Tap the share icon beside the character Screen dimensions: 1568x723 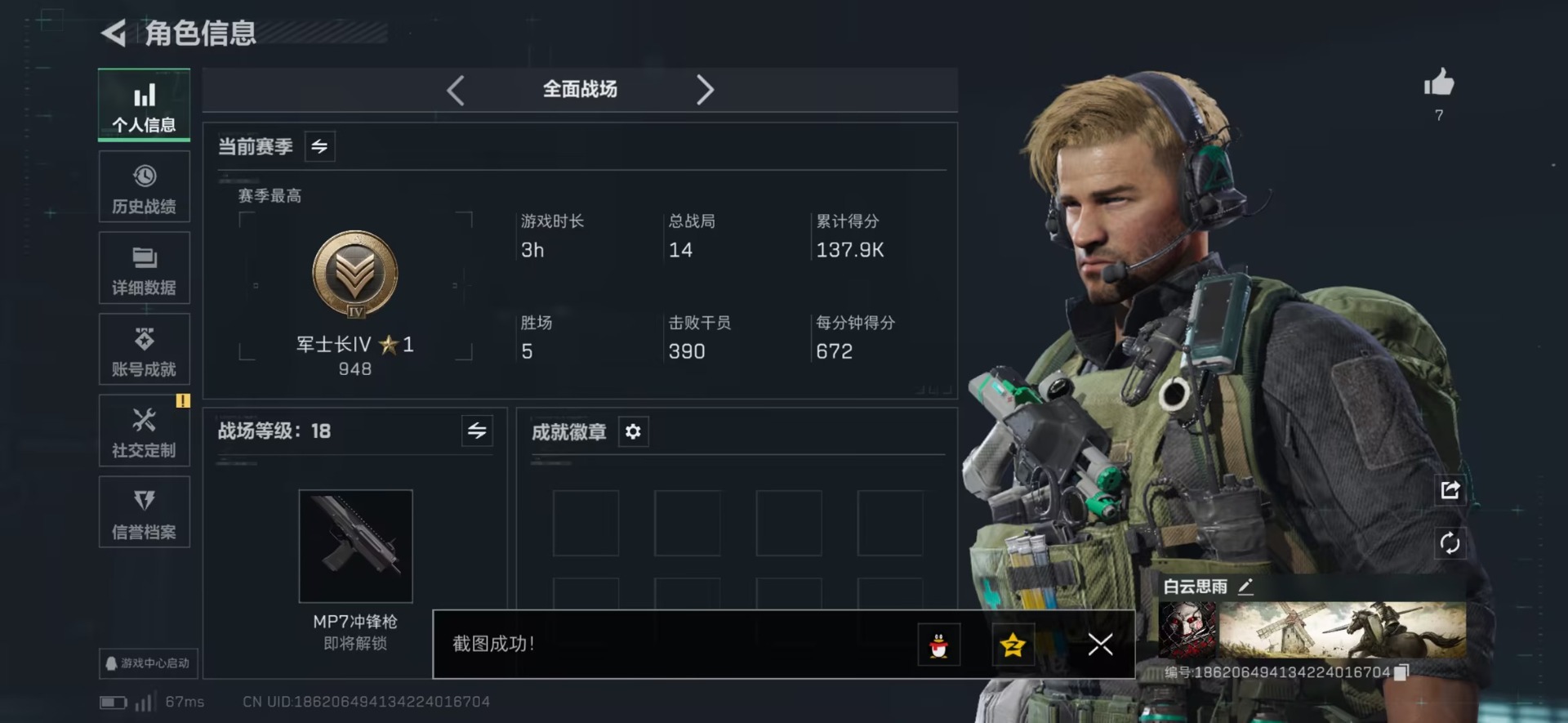[1450, 490]
